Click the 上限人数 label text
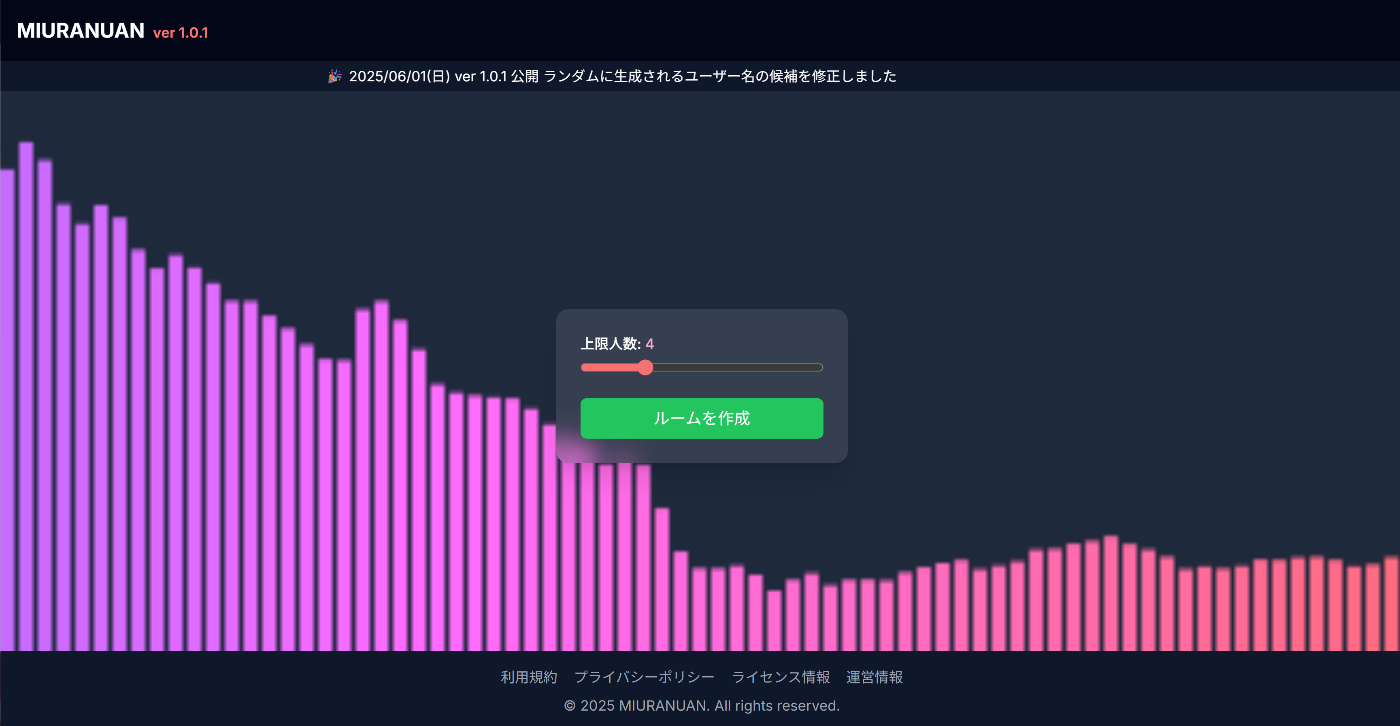 coord(610,344)
